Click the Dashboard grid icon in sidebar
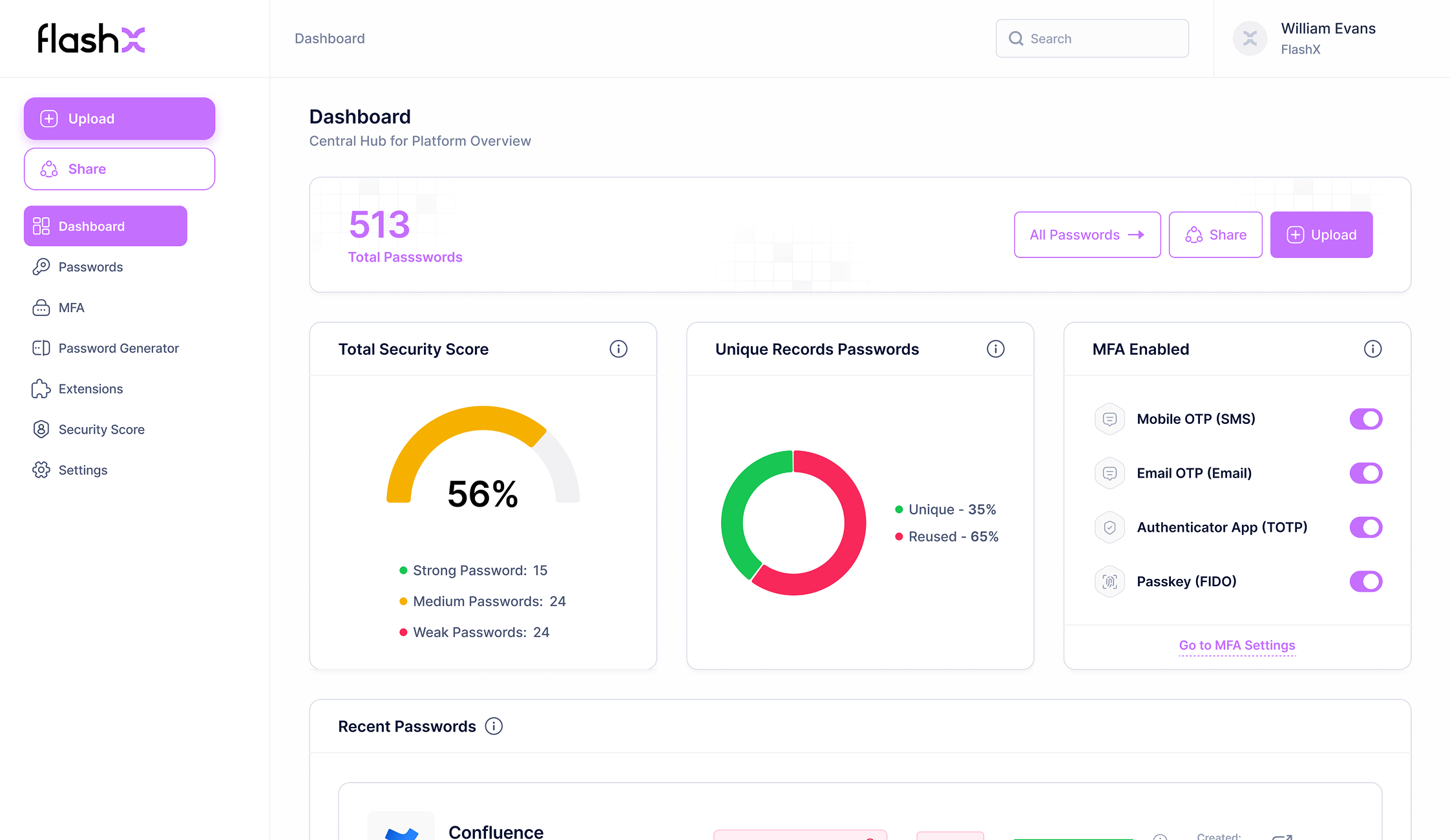Viewport: 1450px width, 840px height. [x=41, y=226]
